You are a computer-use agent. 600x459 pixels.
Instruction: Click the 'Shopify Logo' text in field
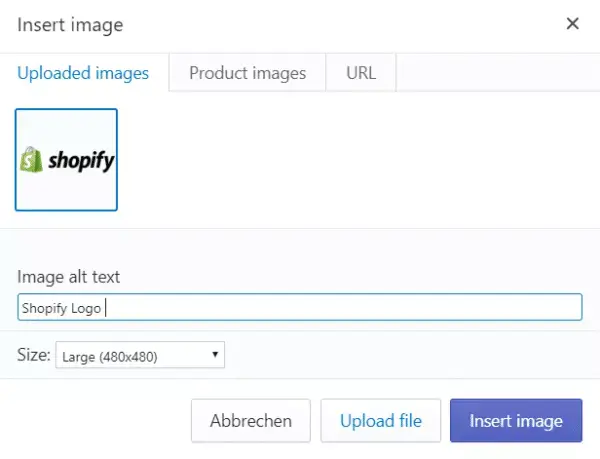[61, 308]
